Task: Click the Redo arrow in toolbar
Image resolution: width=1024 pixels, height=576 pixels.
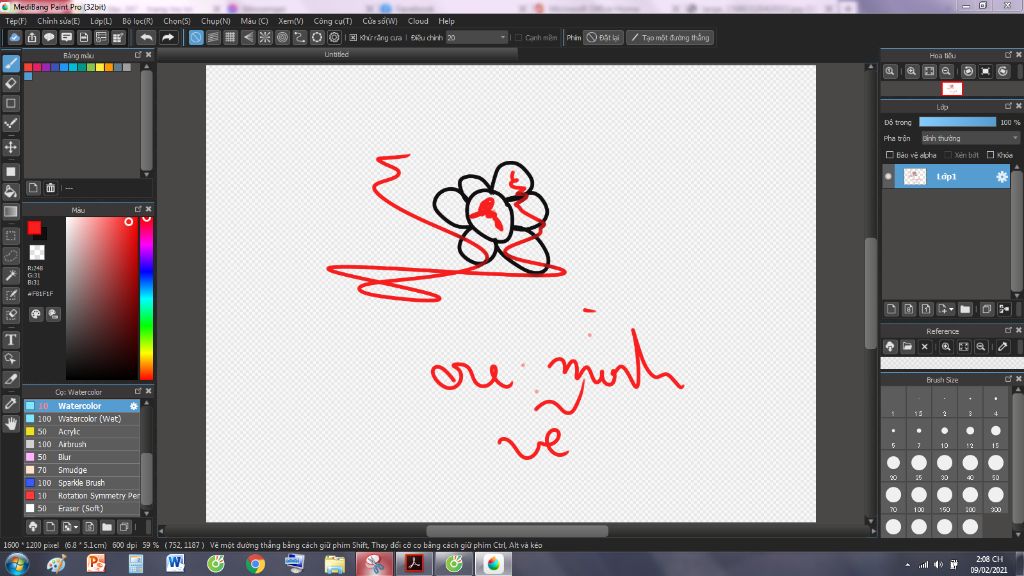Action: click(168, 37)
